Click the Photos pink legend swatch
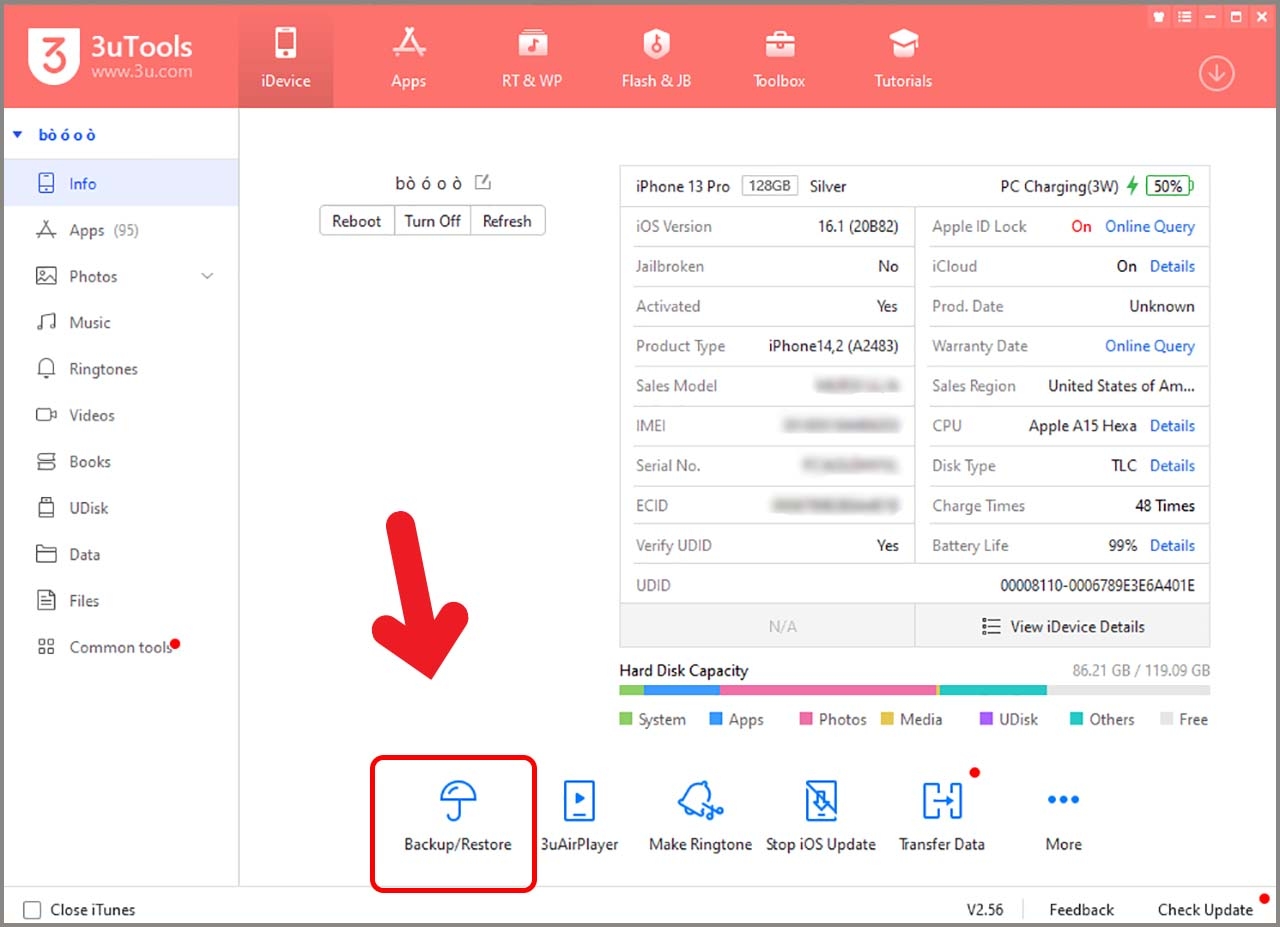 [806, 719]
